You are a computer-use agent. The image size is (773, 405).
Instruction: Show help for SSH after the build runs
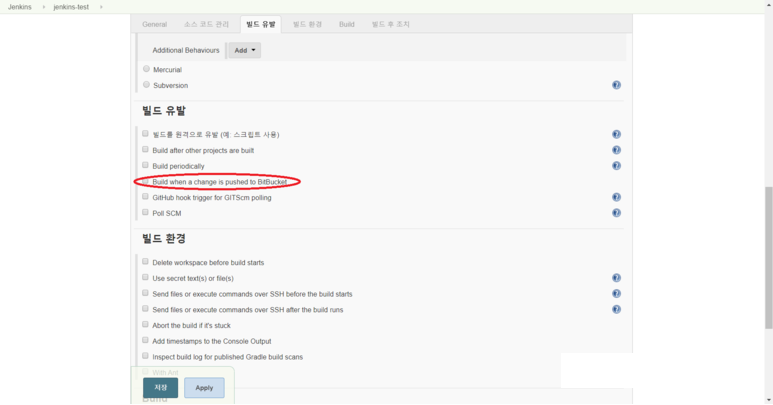tap(616, 310)
